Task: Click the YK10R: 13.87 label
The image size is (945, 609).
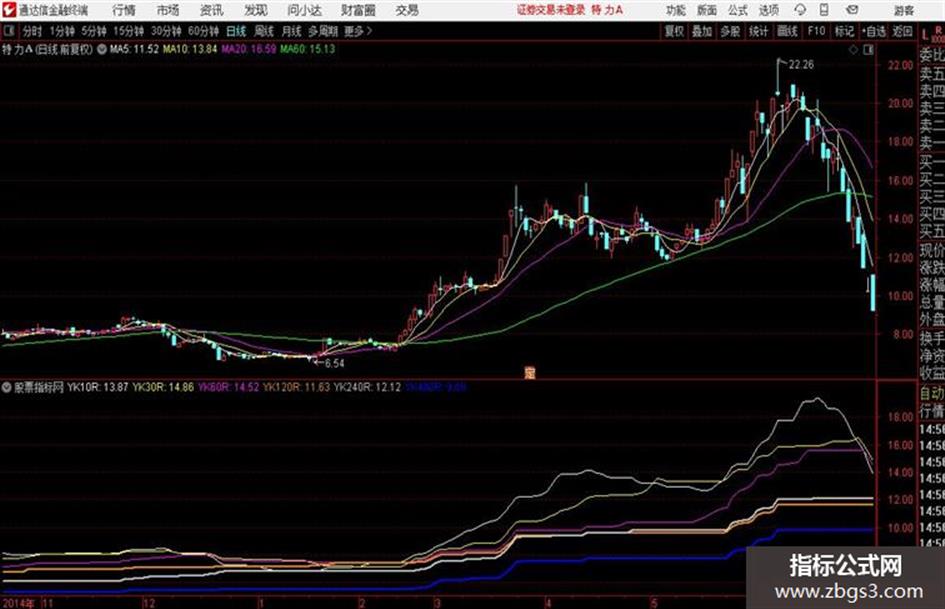Action: pos(98,387)
